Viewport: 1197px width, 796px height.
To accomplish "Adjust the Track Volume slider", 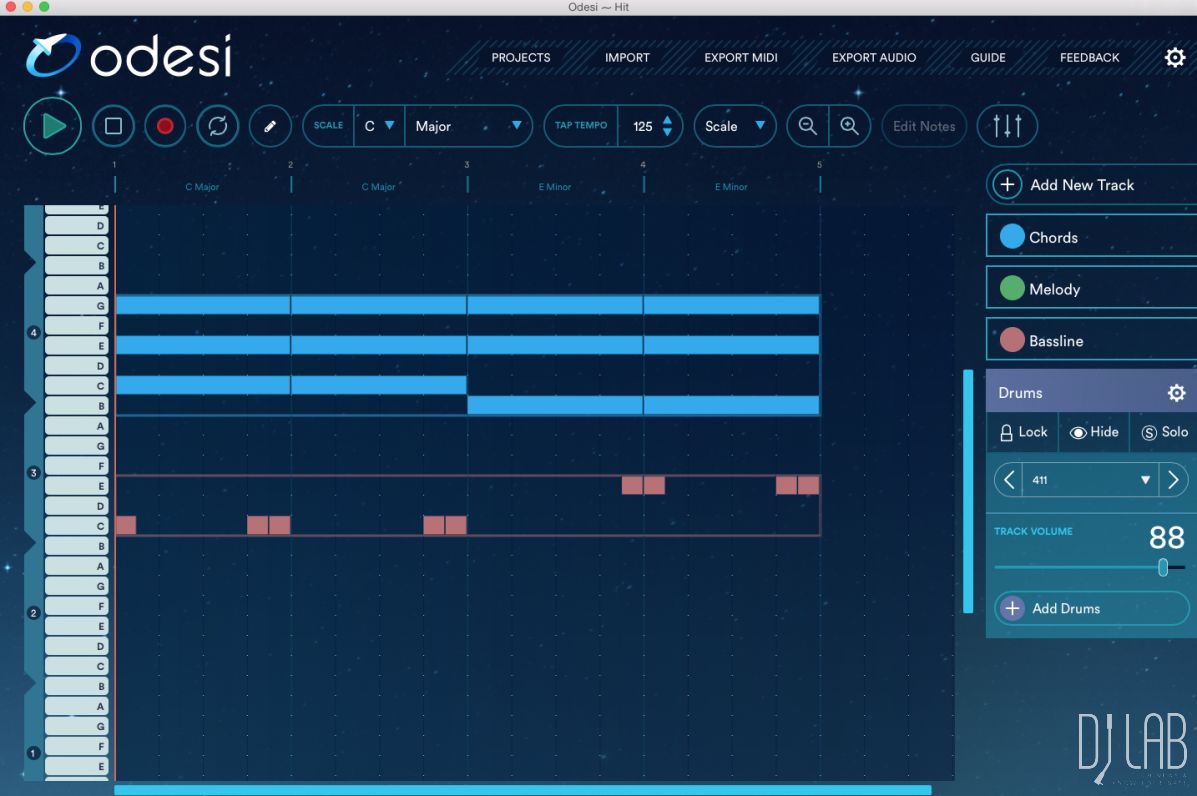I will click(1162, 567).
